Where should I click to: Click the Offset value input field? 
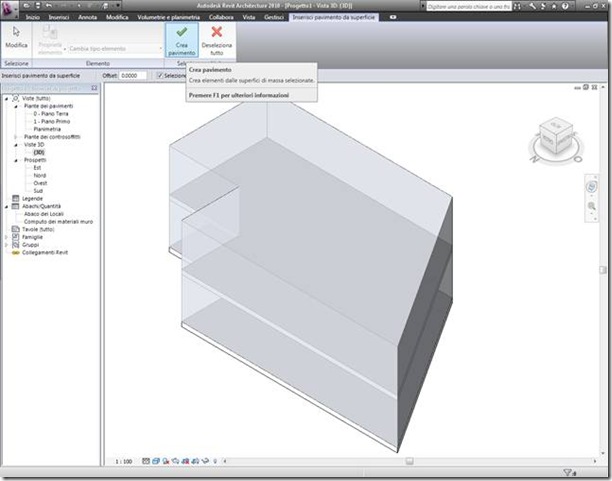coord(133,75)
